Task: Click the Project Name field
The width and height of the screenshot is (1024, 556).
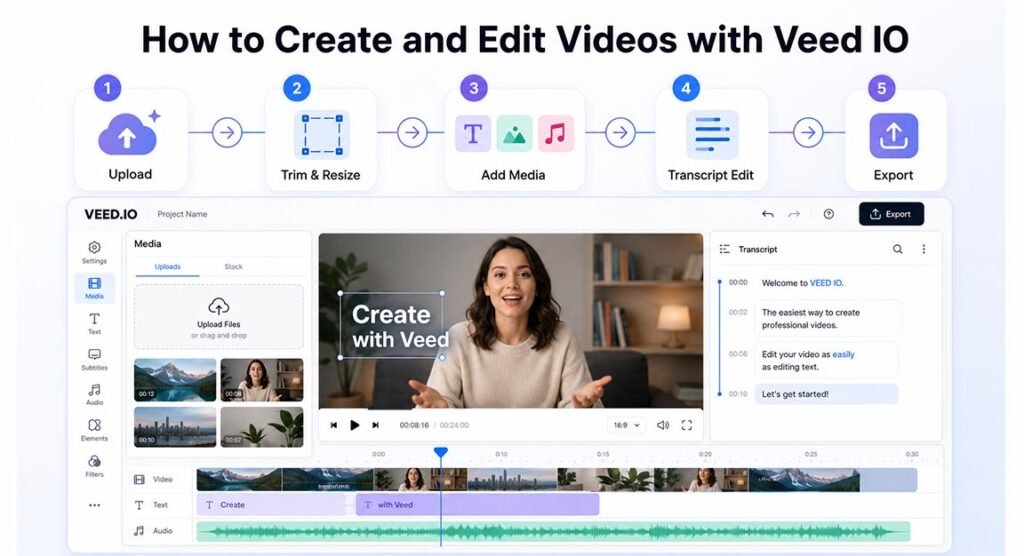Action: tap(182, 214)
